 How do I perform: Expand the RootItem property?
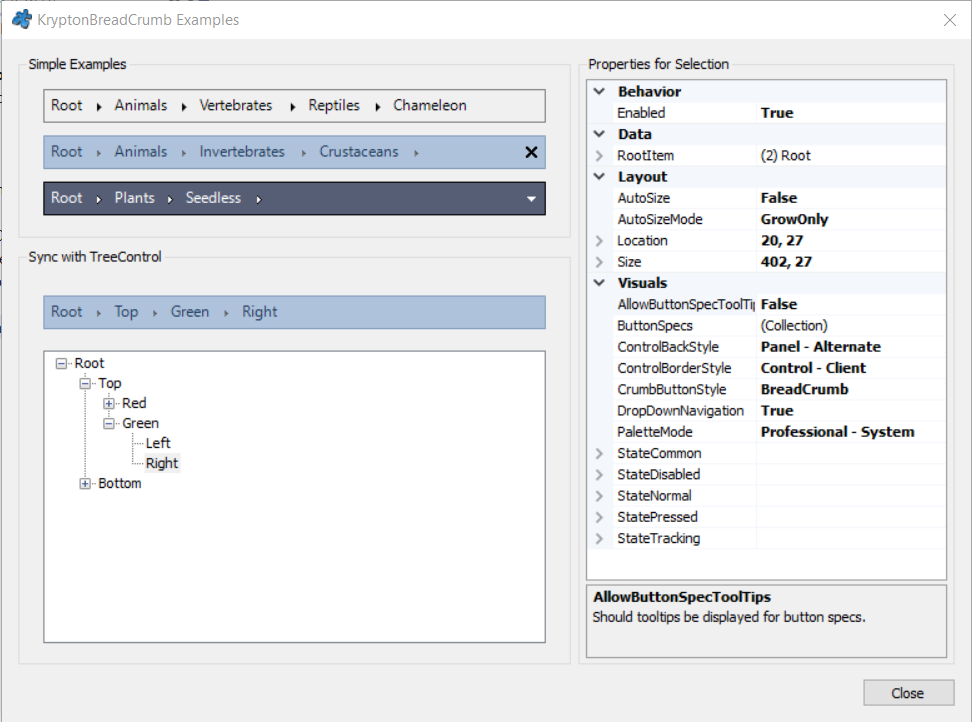pos(599,156)
